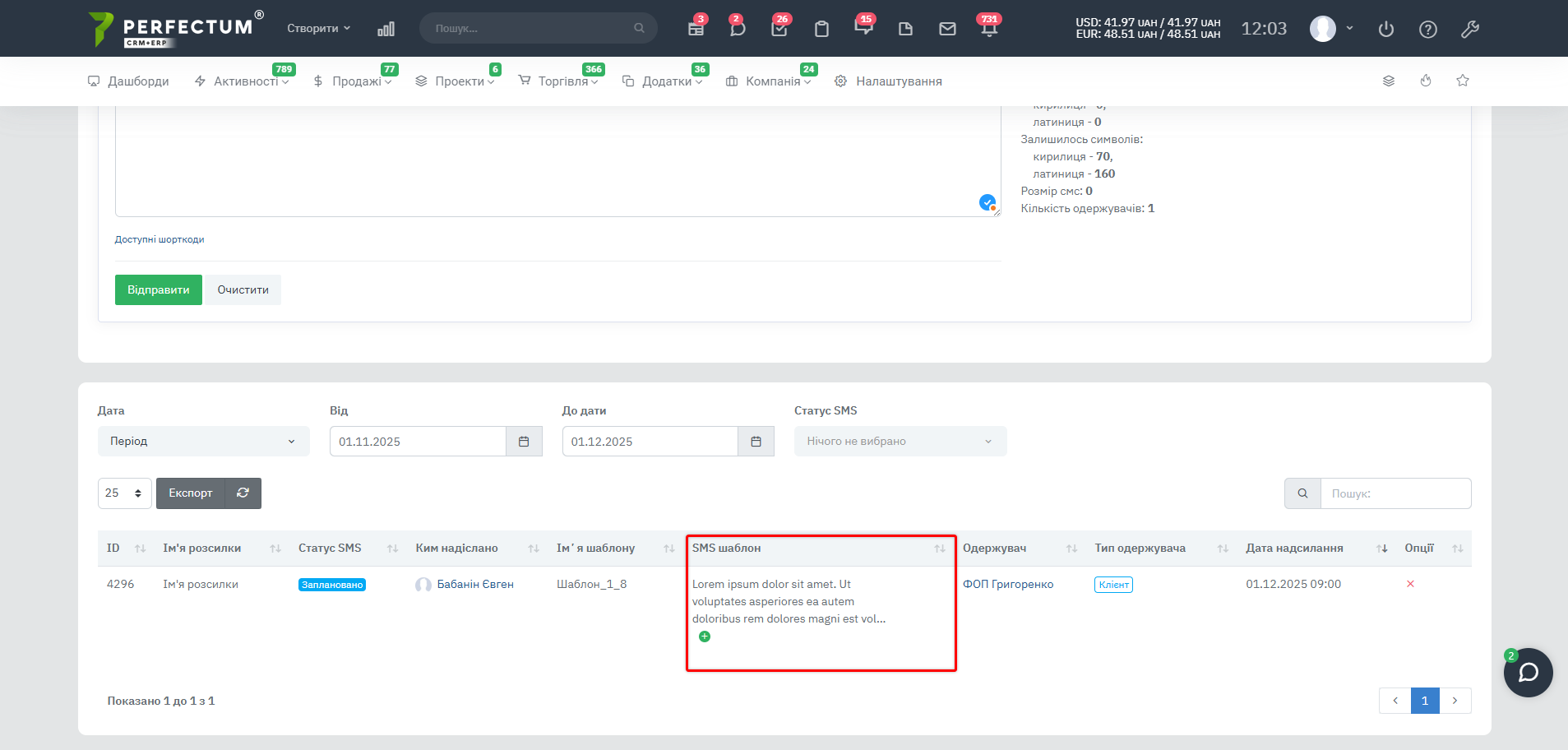
Task: Open the live chat bubble widget
Action: [1528, 673]
